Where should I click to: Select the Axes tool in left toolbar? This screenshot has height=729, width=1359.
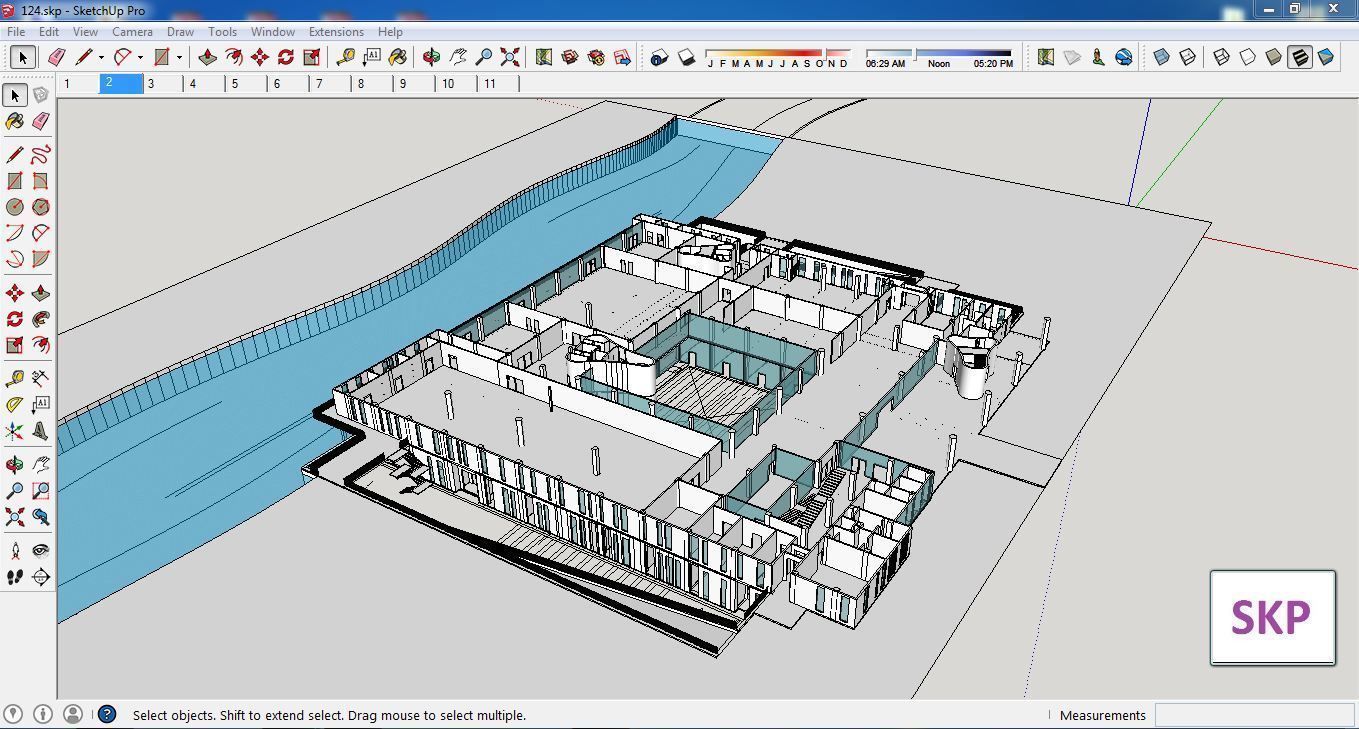coord(15,431)
